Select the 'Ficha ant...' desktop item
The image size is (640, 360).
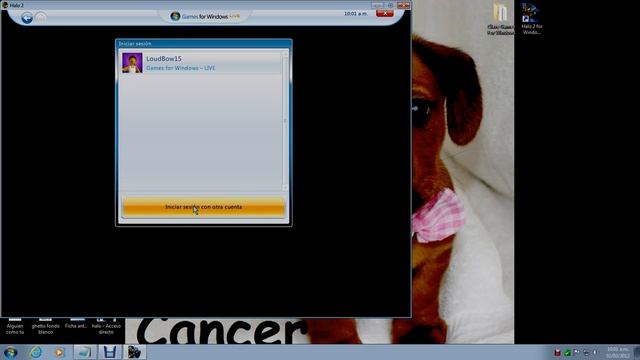[x=76, y=324]
